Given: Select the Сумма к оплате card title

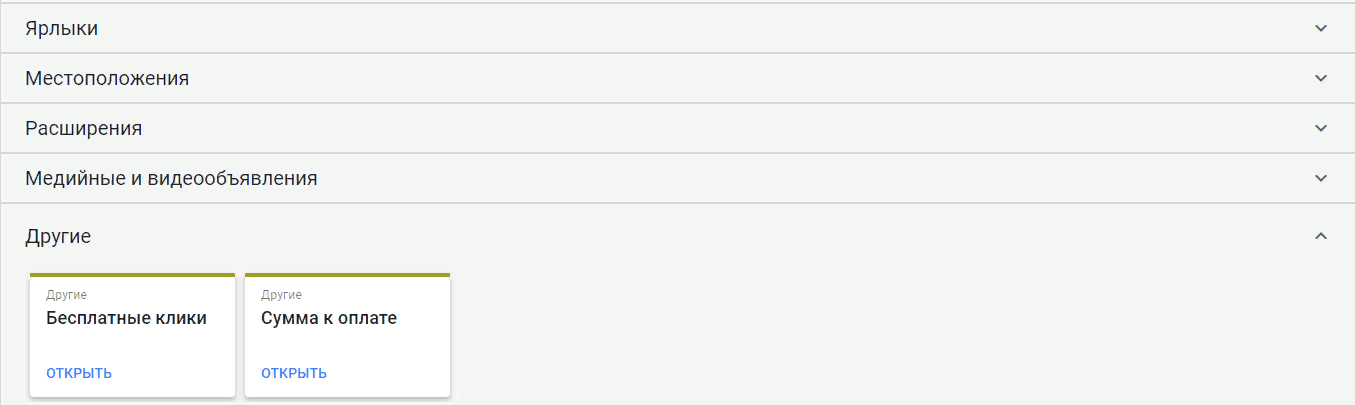Looking at the screenshot, I should coord(329,319).
